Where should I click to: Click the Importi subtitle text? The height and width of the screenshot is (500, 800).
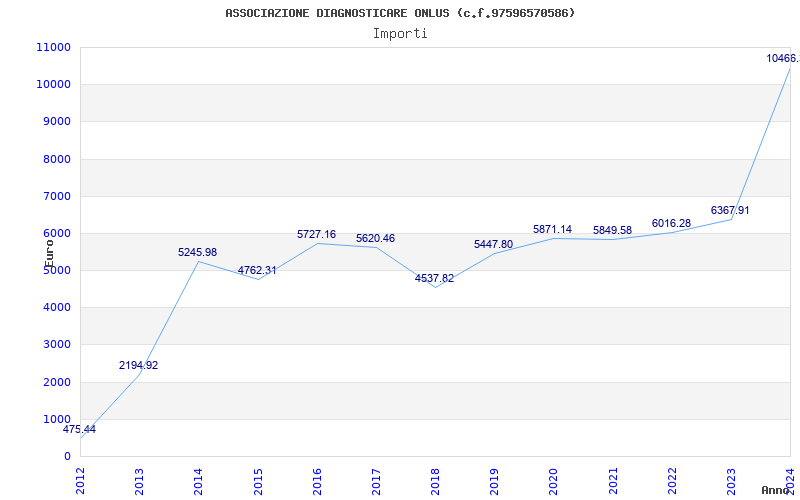400,33
